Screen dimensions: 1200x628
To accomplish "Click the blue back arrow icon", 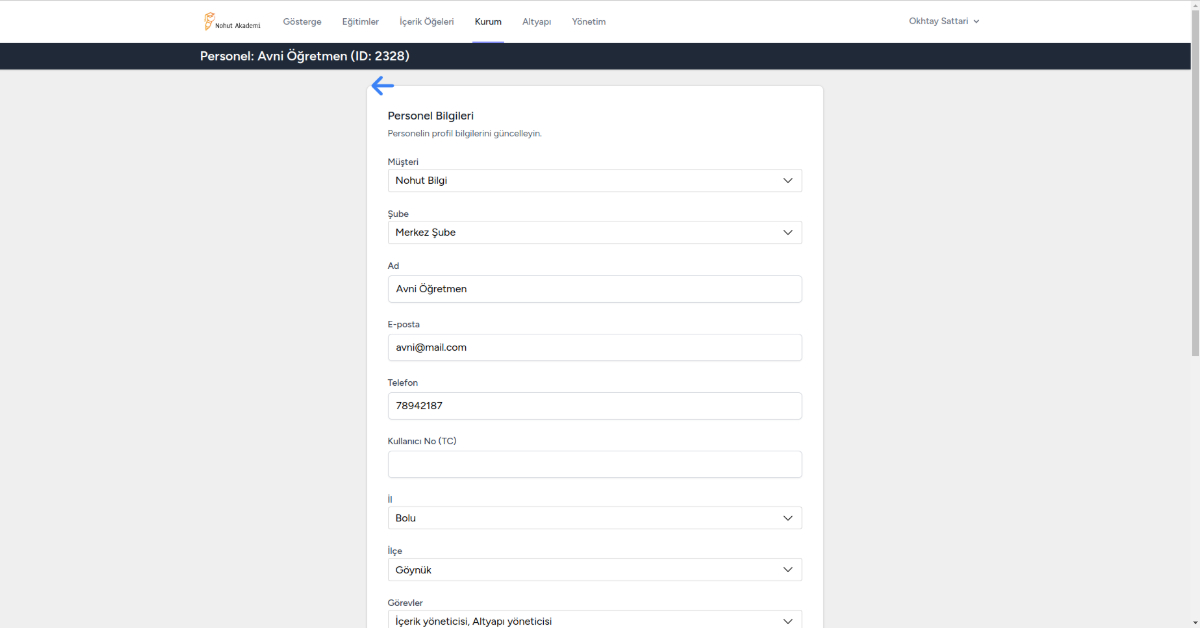I will coord(382,86).
